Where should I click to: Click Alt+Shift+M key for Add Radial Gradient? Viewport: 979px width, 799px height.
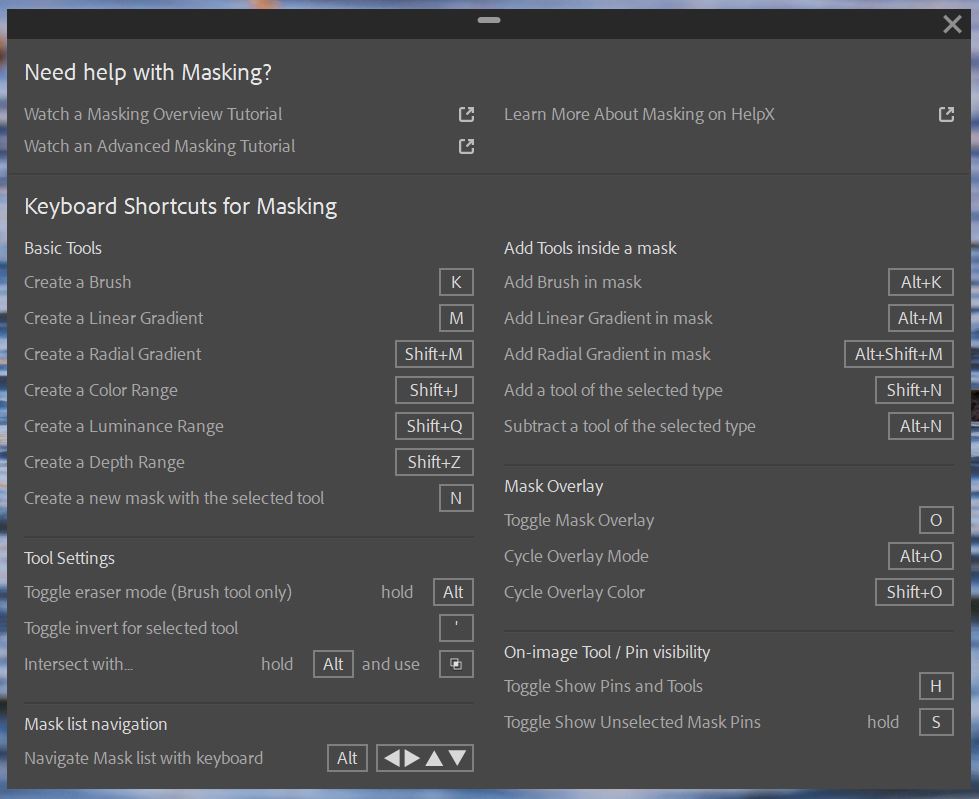tap(898, 354)
